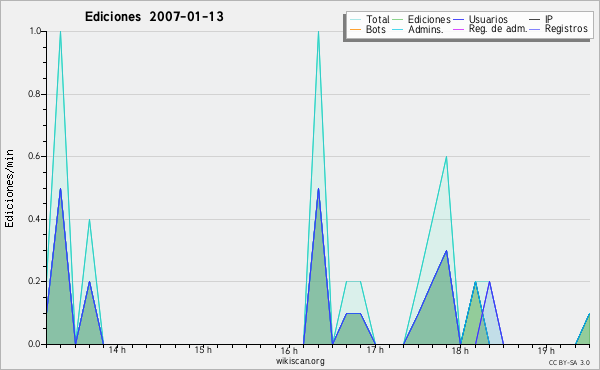Click the 0.8 y-axis value
Viewport: 600px width, 370px height.
35,94
